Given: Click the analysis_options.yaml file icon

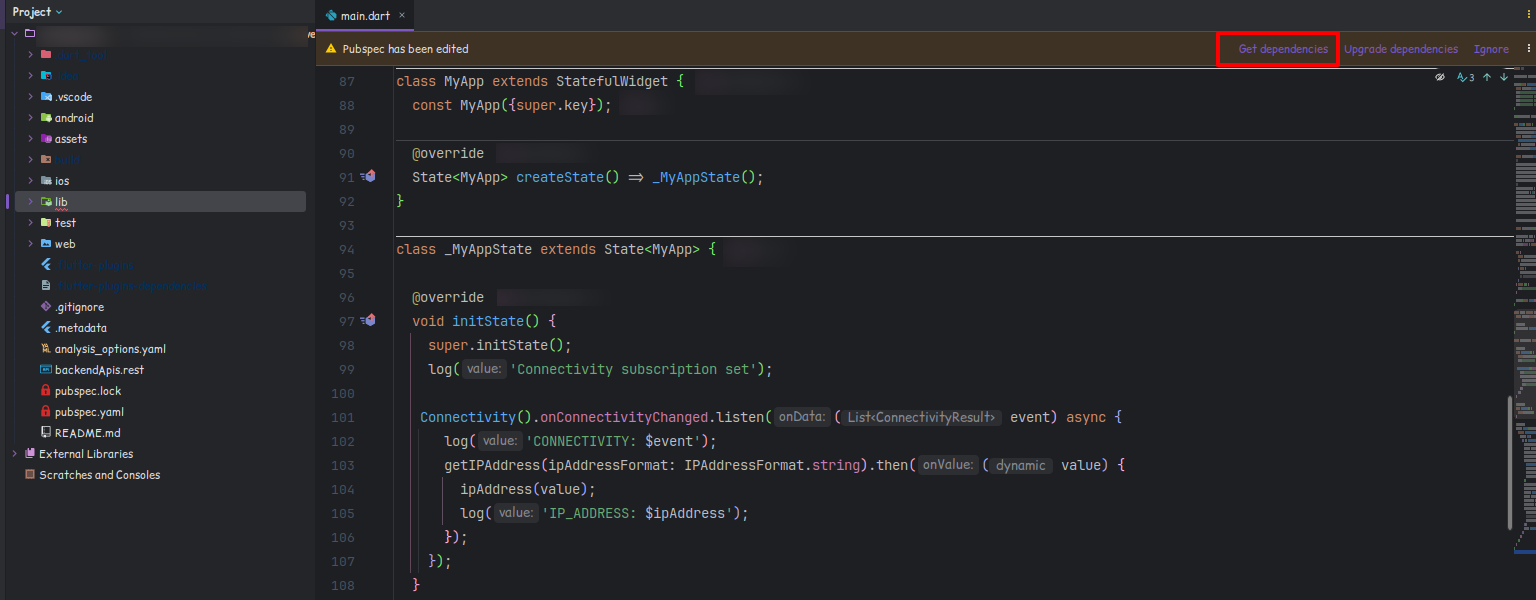Looking at the screenshot, I should coord(46,349).
